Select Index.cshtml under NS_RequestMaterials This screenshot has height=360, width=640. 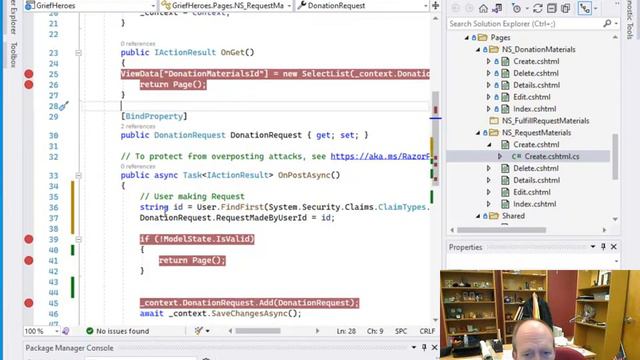(x=534, y=204)
